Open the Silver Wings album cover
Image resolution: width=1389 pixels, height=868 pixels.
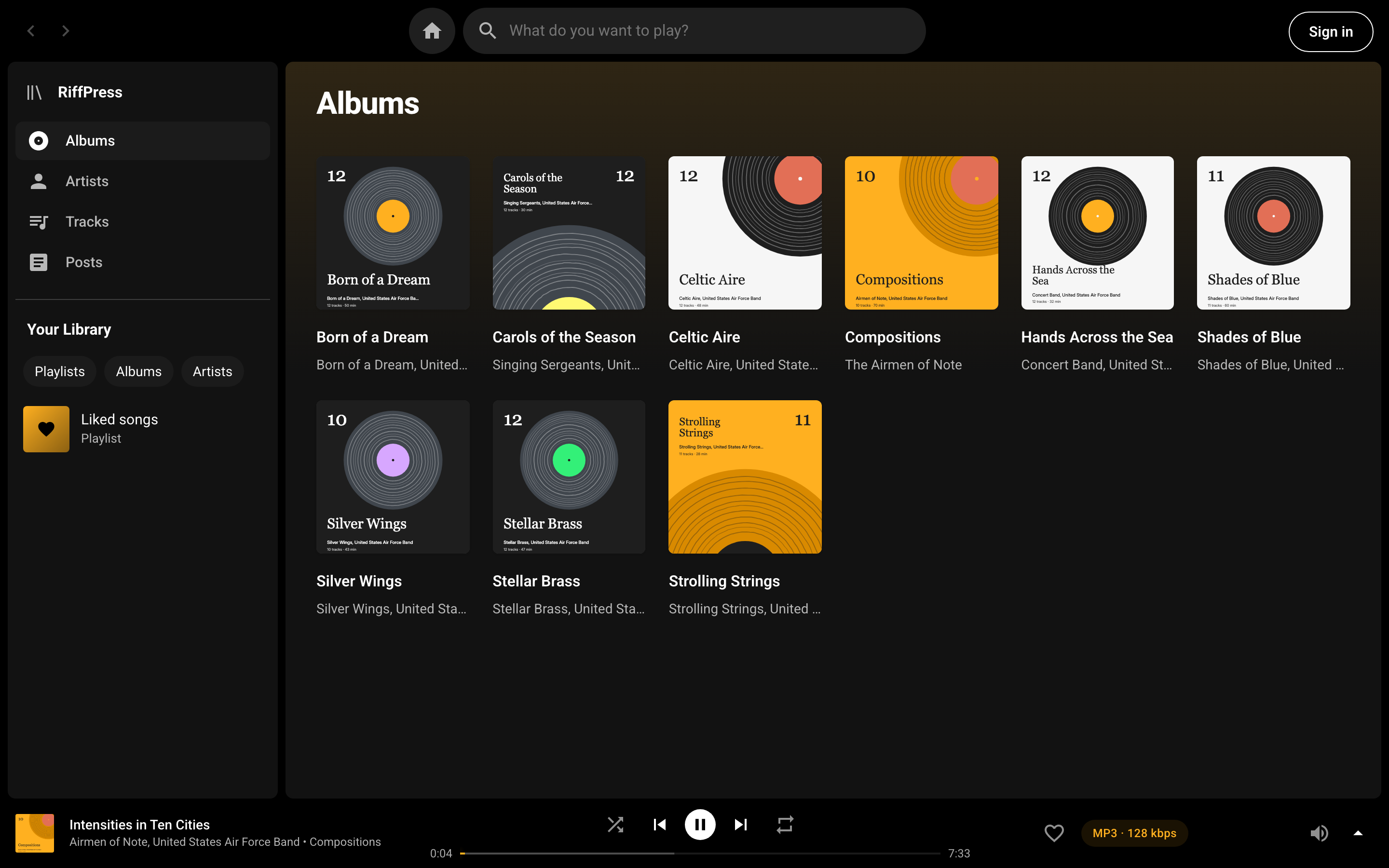point(393,476)
